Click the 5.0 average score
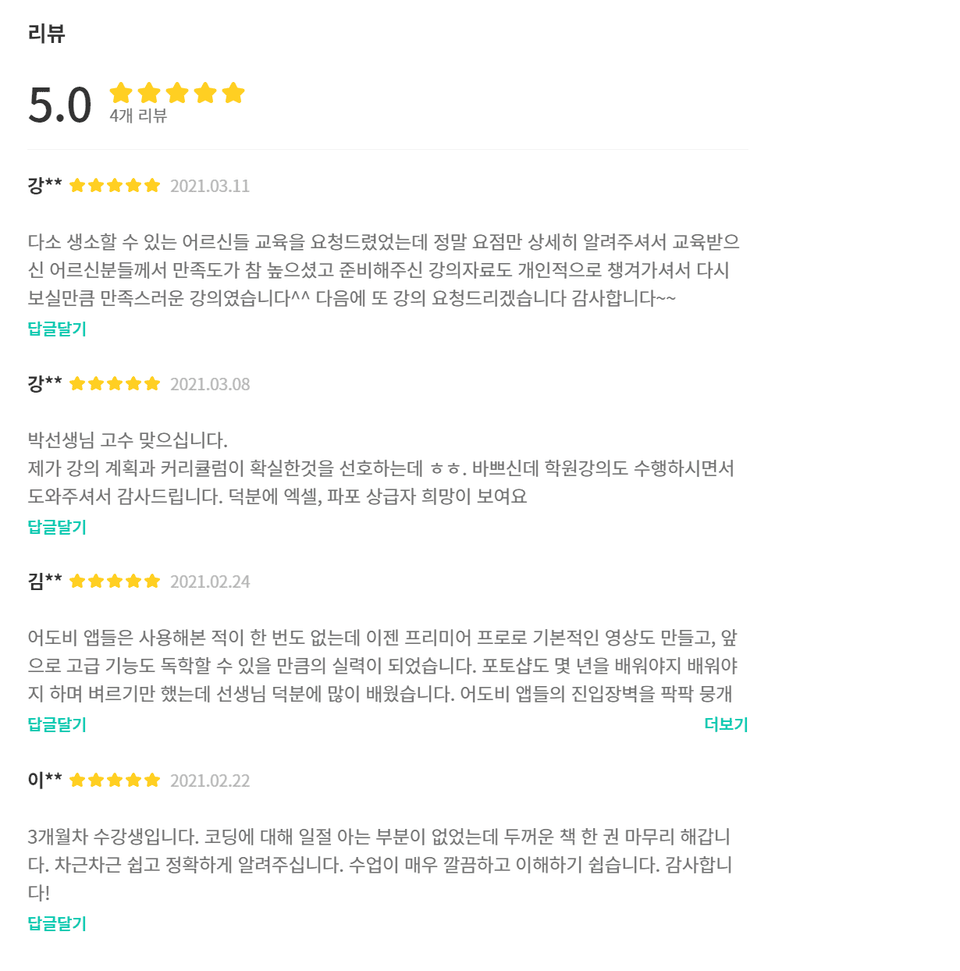The image size is (960, 971). [60, 105]
